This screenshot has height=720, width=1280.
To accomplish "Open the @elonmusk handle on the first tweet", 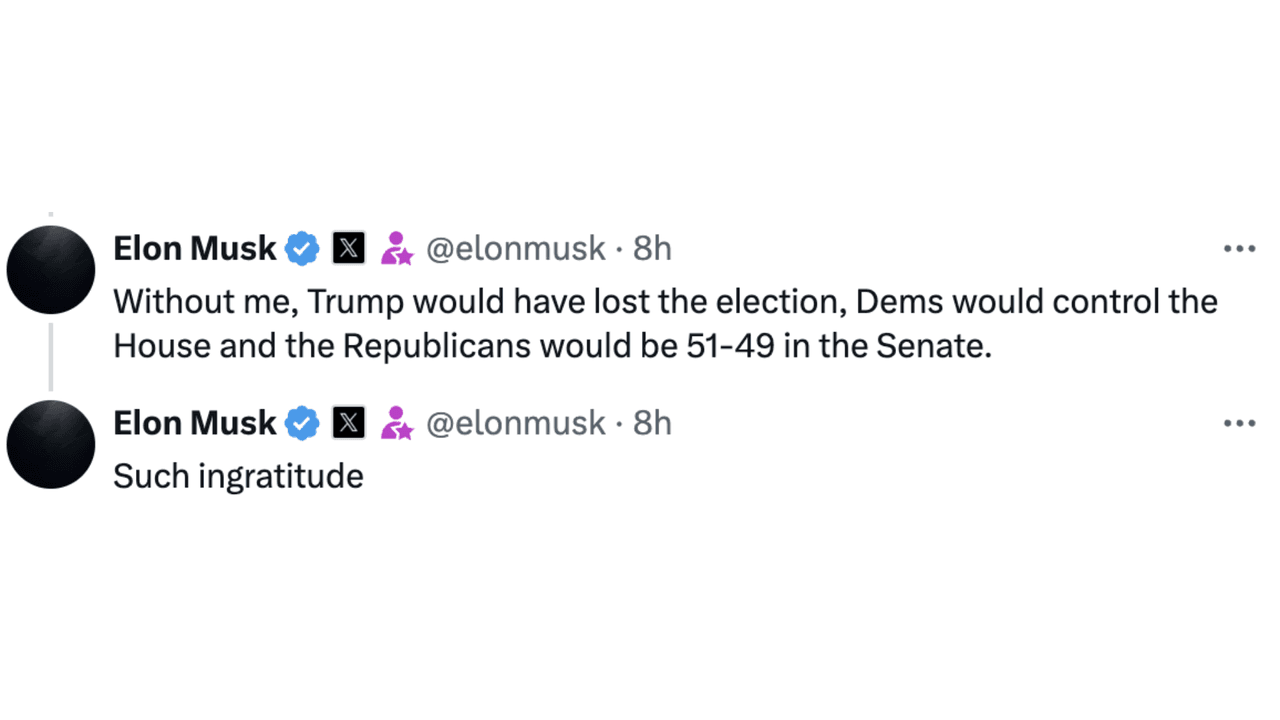I will coord(516,248).
